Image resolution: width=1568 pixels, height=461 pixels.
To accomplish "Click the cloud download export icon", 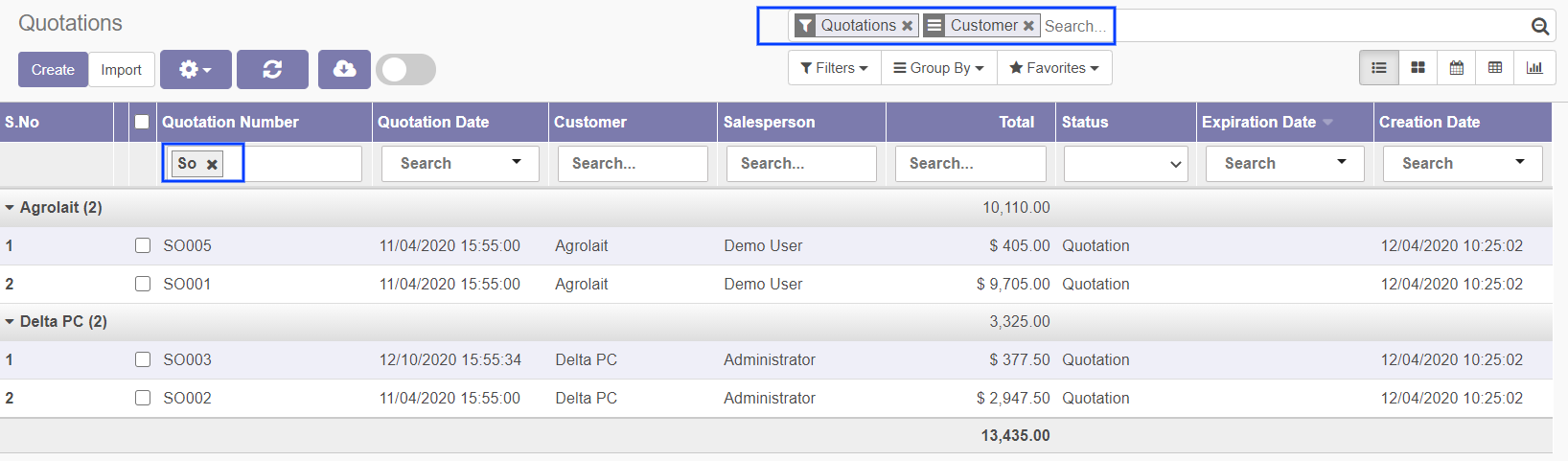I will tap(344, 69).
